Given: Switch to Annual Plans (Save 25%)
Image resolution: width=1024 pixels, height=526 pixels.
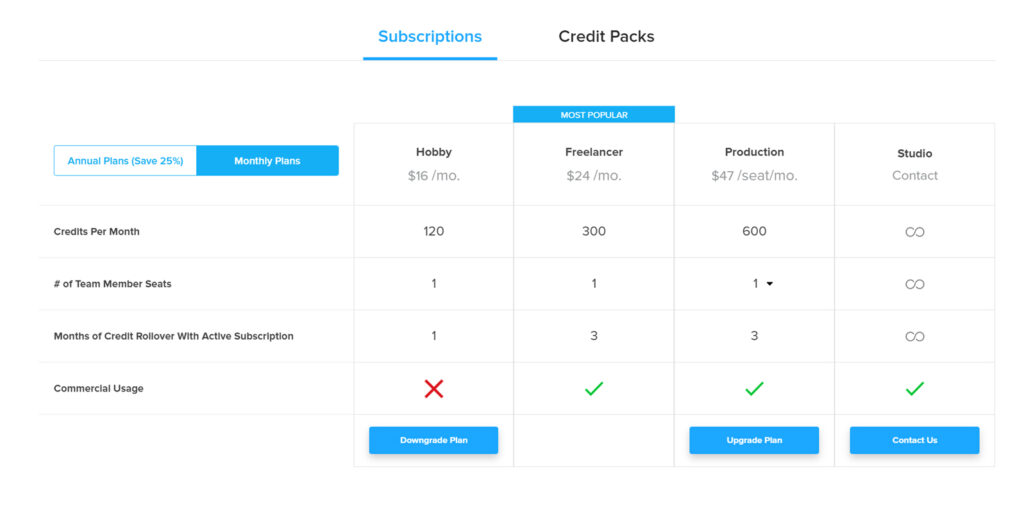Looking at the screenshot, I should tap(125, 161).
